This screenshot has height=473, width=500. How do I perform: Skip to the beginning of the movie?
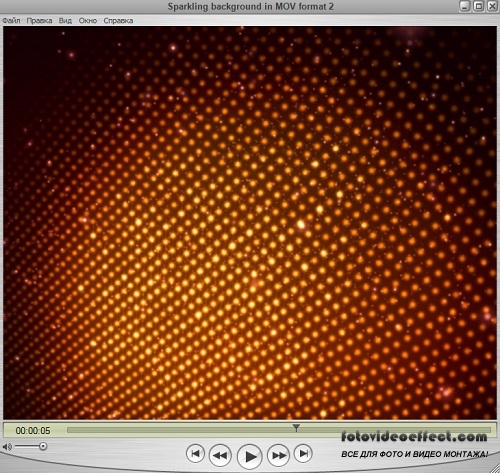click(195, 453)
